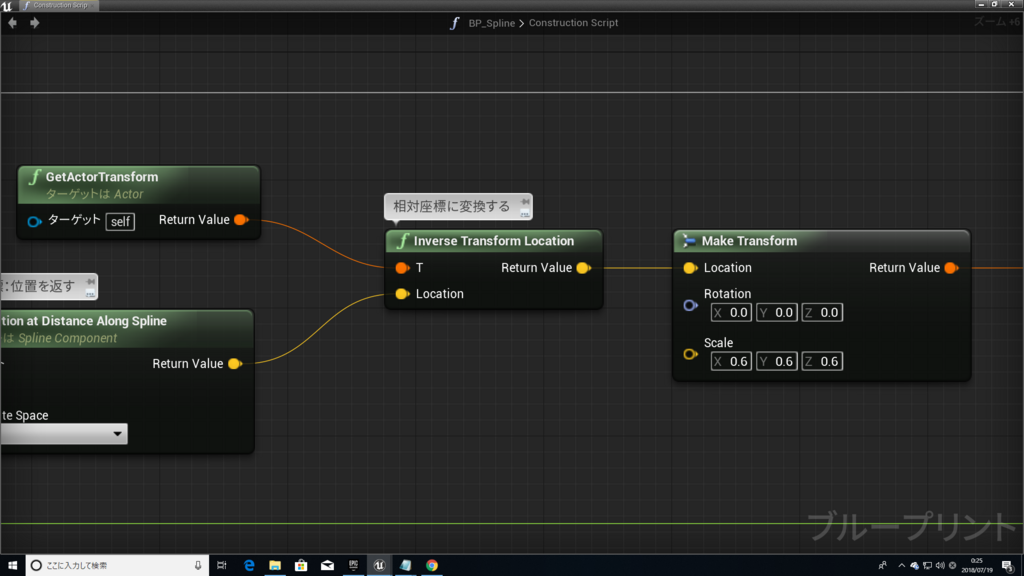The image size is (1024, 576).
Task: Select the Make Transform node title
Action: pyautogui.click(x=749, y=241)
